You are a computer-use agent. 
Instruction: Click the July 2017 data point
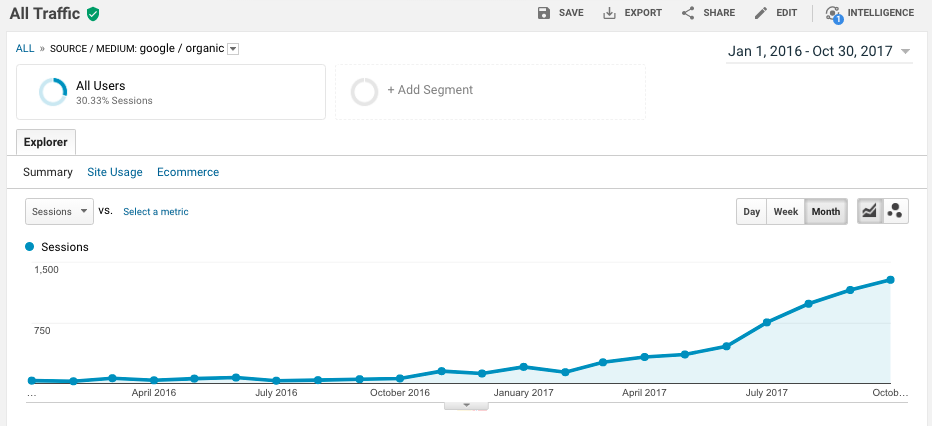[x=767, y=322]
